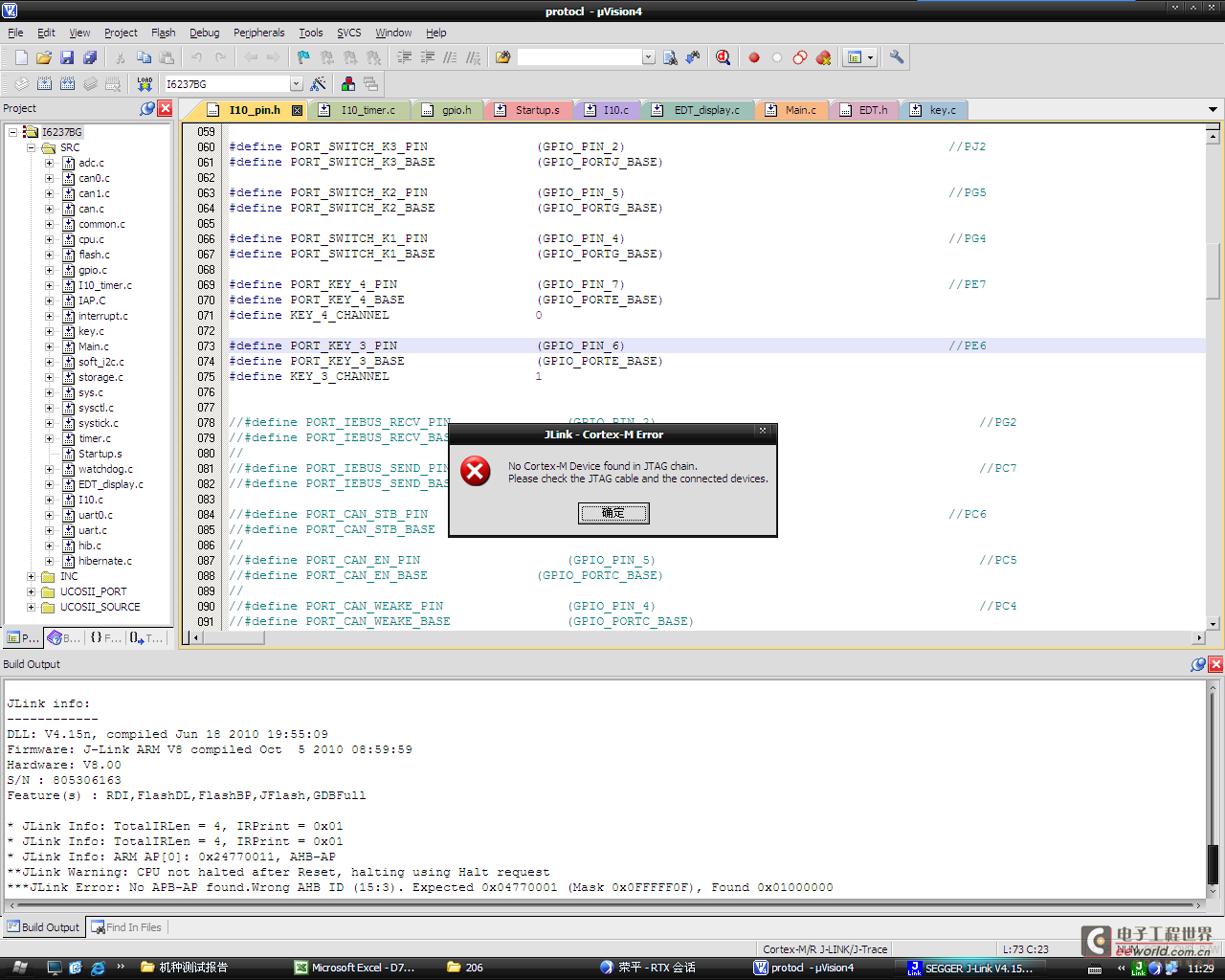Click the Copy icon in toolbar
This screenshot has width=1225, height=980.
pos(144,57)
